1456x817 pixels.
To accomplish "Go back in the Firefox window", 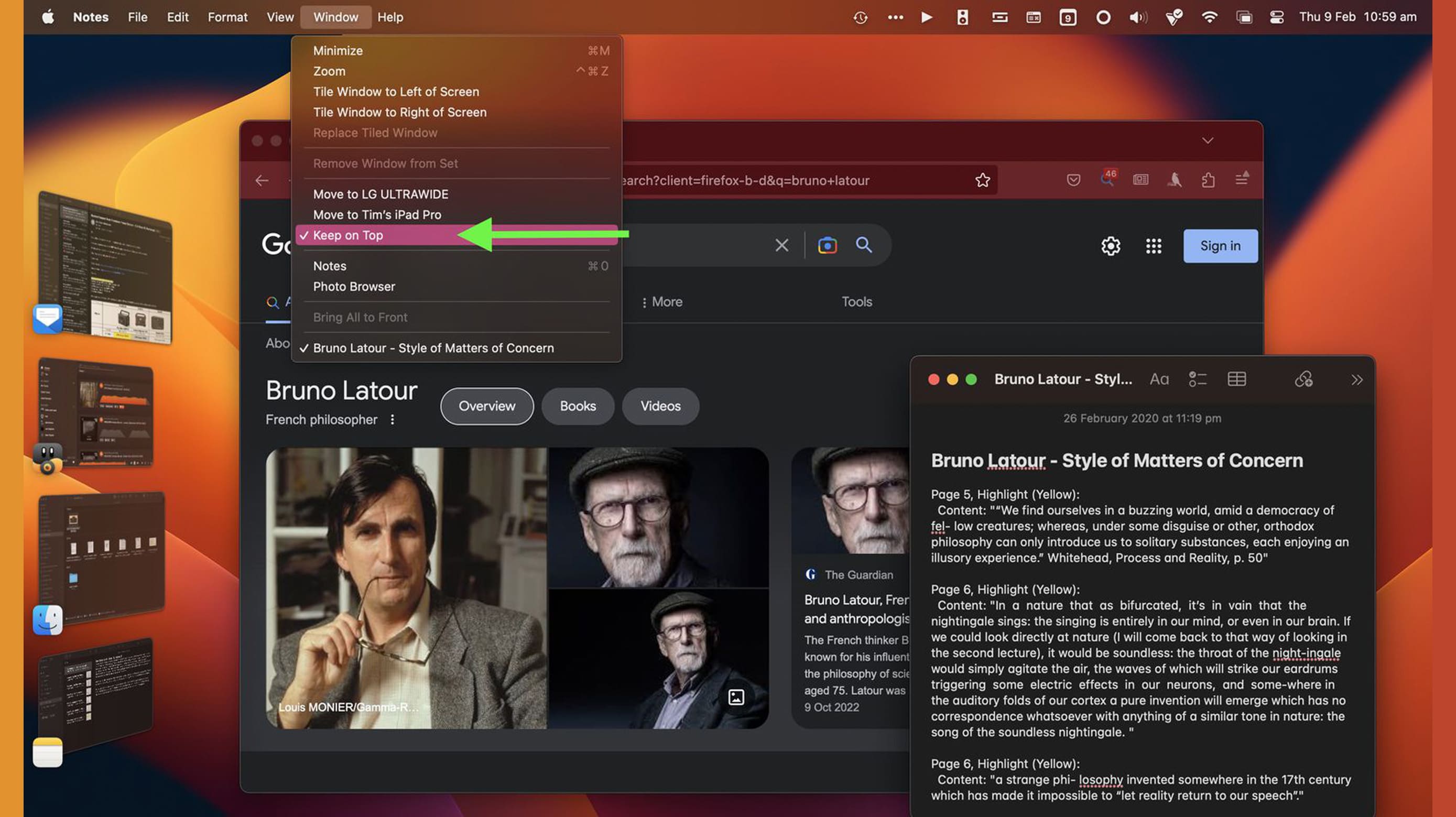I will 262,180.
